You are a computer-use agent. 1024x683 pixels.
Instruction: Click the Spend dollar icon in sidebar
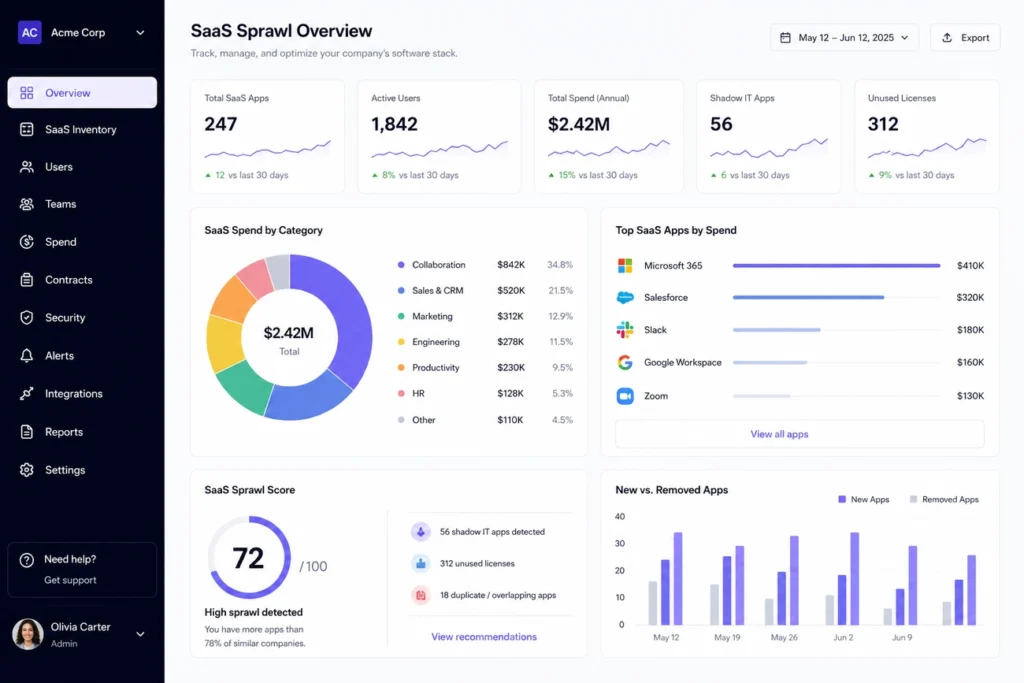27,242
